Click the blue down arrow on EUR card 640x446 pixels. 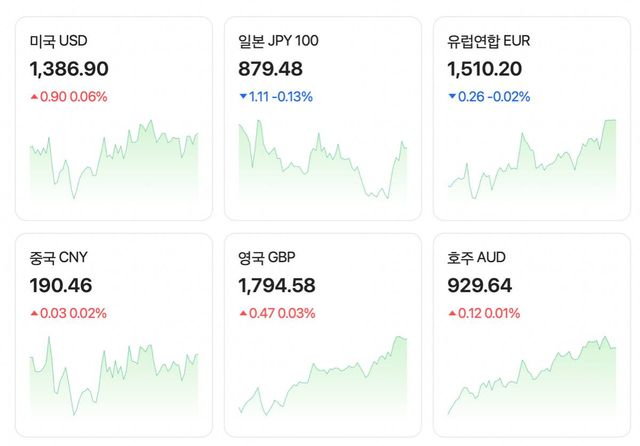click(452, 97)
